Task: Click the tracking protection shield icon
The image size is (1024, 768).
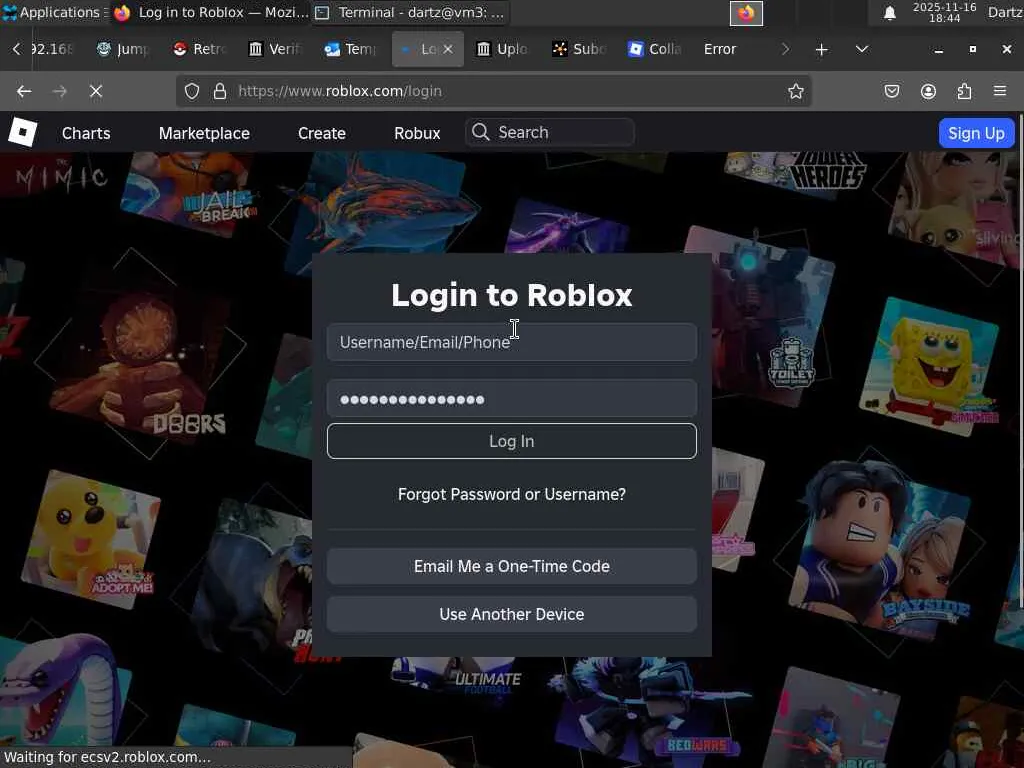Action: point(191,91)
